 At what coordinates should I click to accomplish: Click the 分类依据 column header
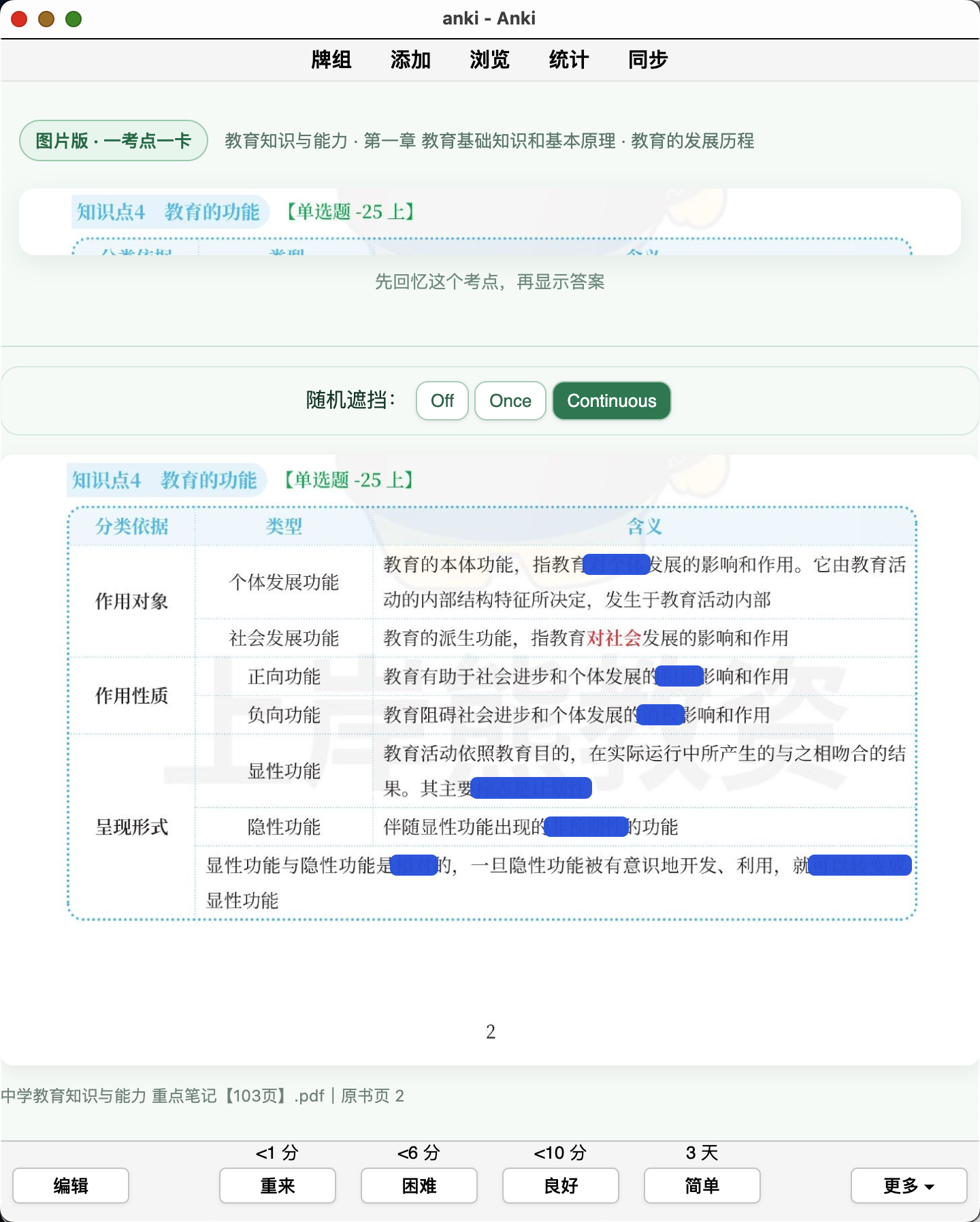pos(131,527)
